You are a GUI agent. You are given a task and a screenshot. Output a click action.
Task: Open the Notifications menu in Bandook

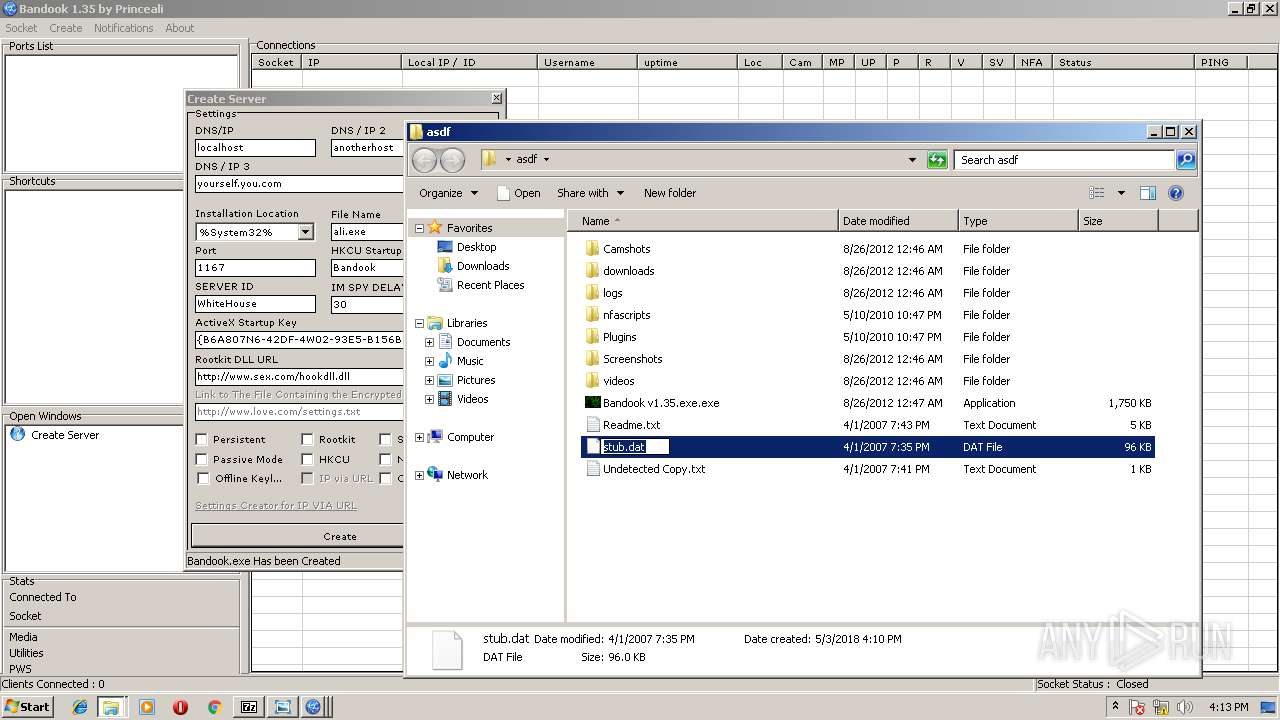pos(124,28)
